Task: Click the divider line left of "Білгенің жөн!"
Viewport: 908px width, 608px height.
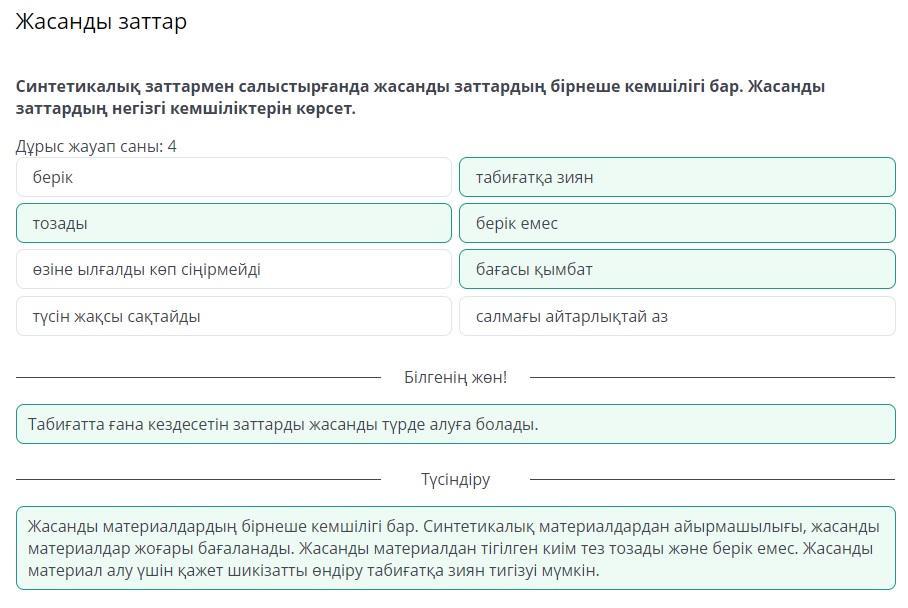Action: (198, 377)
